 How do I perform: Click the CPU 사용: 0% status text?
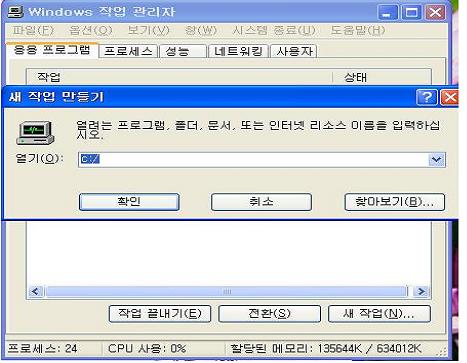point(147,348)
